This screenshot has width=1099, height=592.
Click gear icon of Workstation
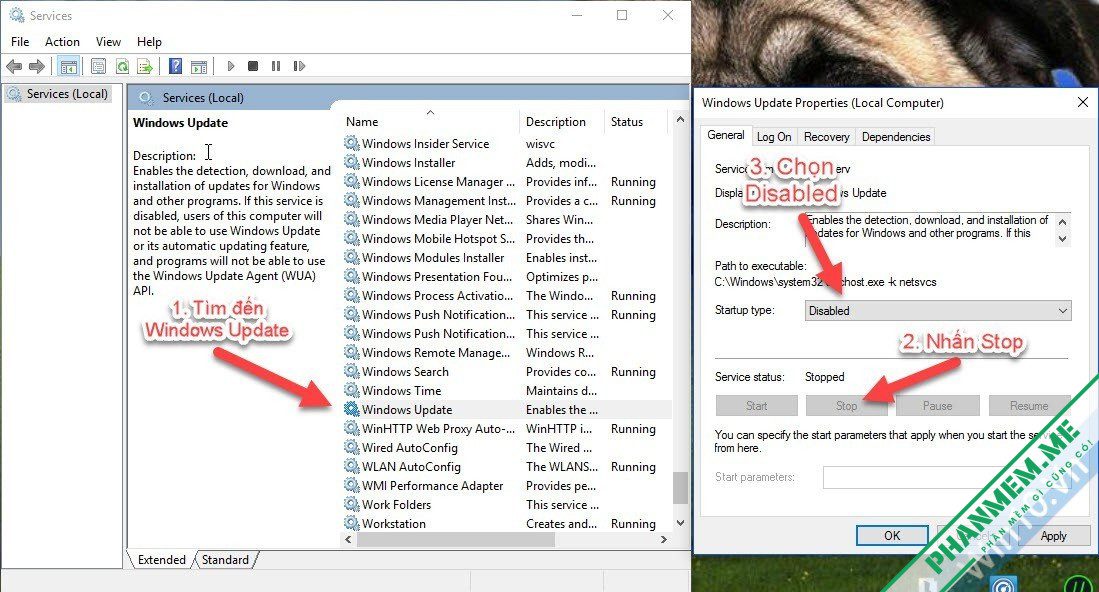[351, 523]
